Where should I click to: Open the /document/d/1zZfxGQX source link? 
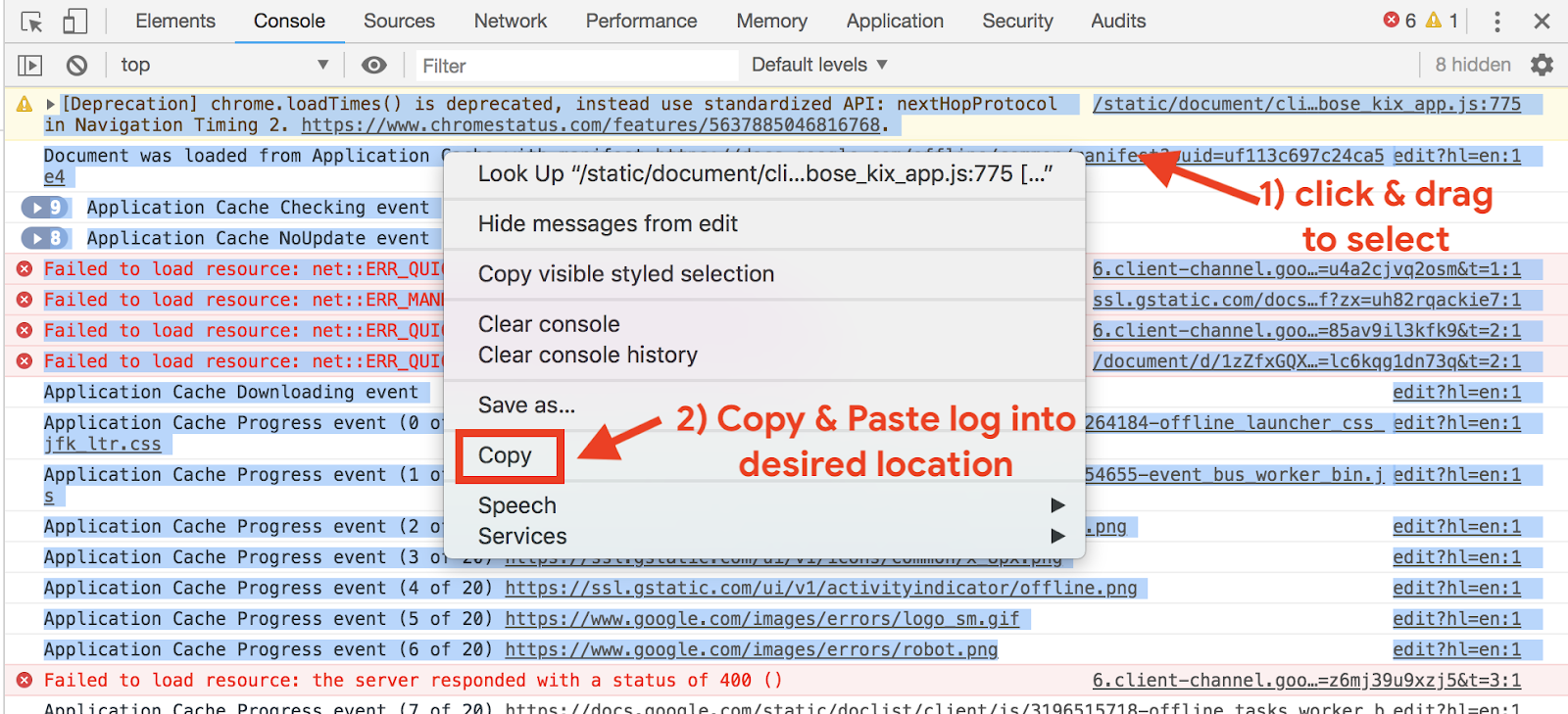[1307, 361]
